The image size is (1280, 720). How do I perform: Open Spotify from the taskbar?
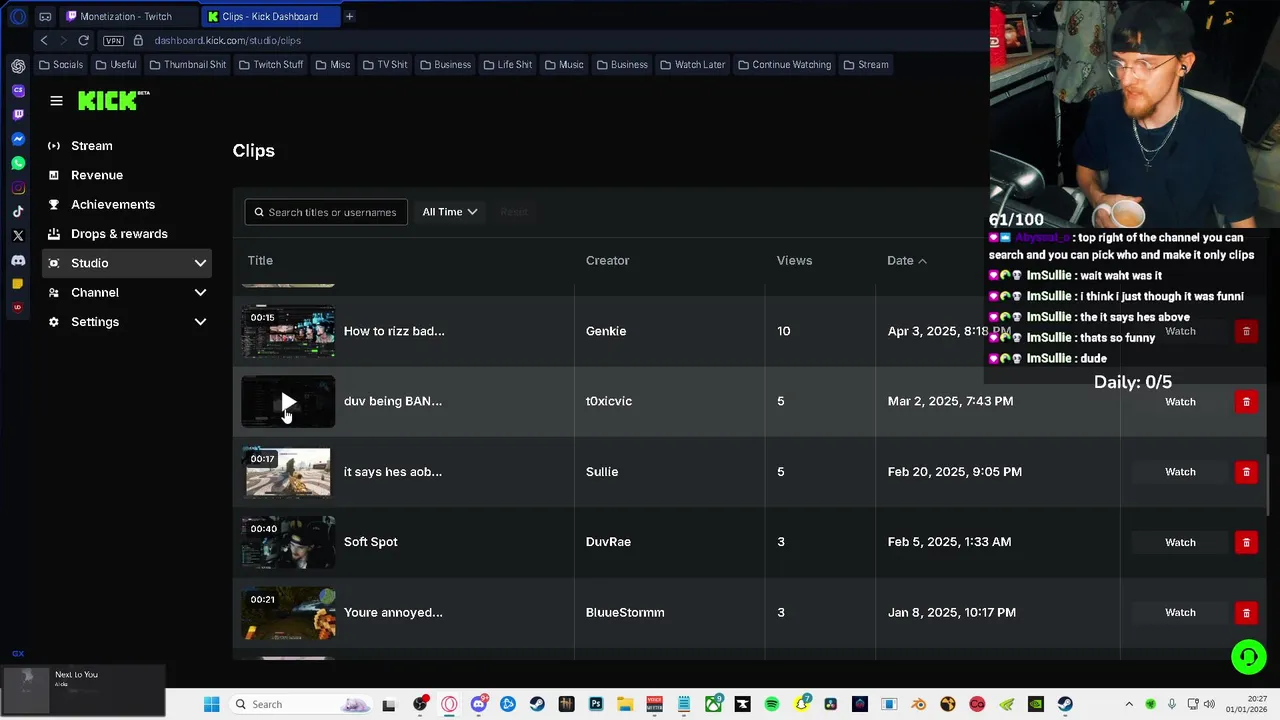point(772,704)
